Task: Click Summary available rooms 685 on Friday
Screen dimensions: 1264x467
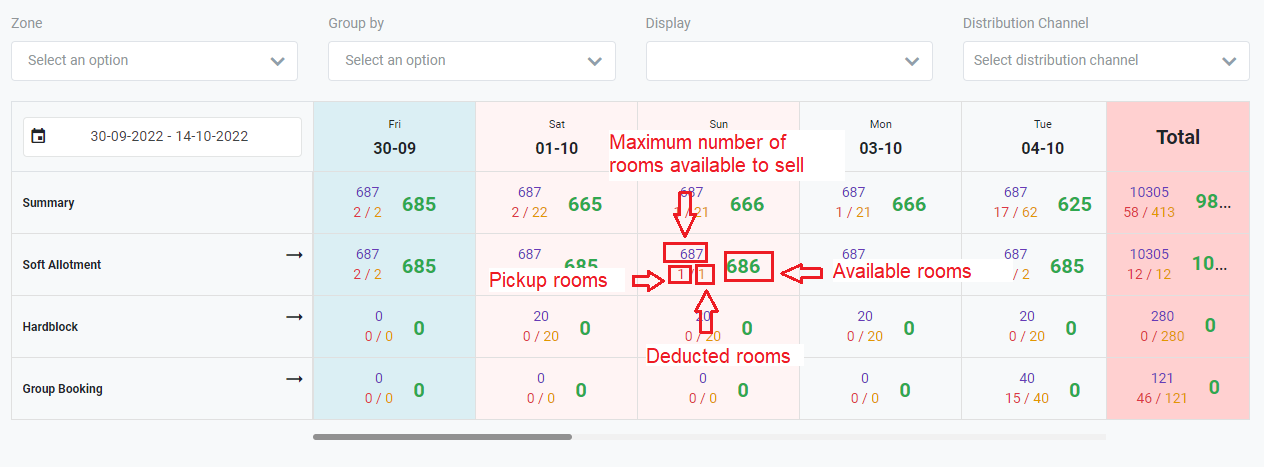Action: (419, 204)
